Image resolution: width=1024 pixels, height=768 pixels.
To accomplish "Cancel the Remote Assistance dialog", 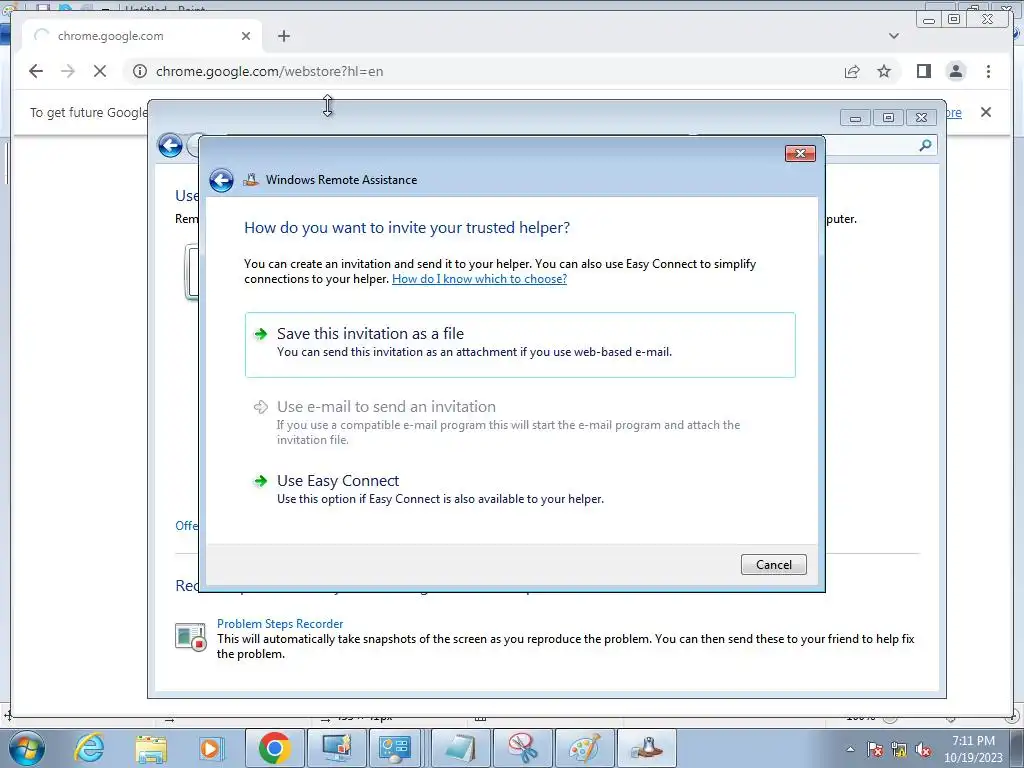I will (x=773, y=564).
